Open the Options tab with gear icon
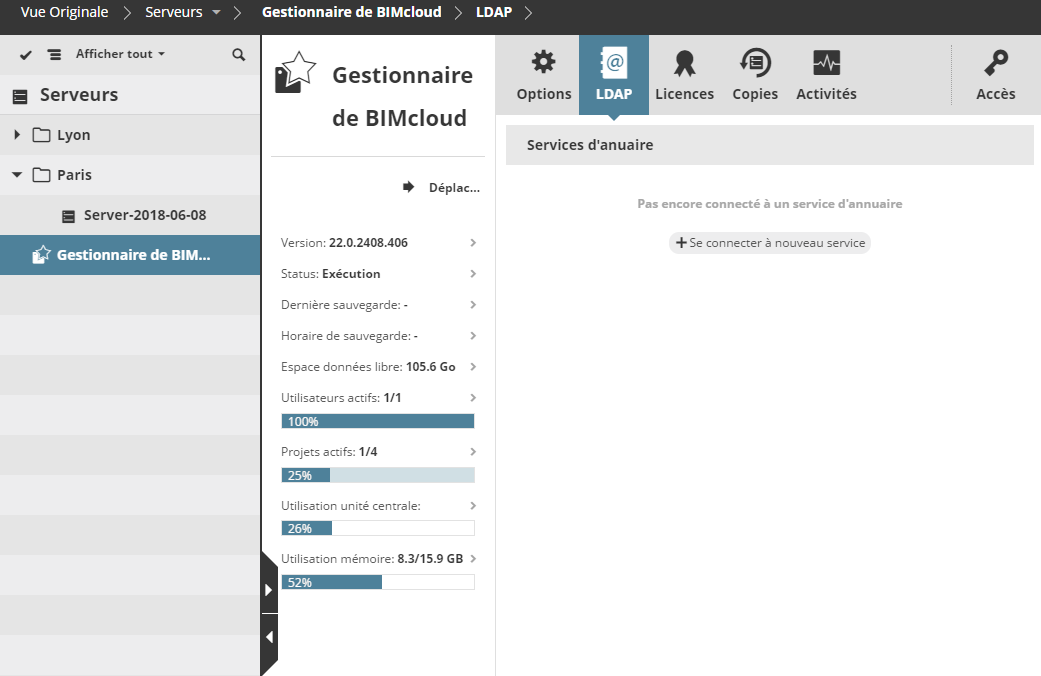The width and height of the screenshot is (1041, 676). [544, 75]
